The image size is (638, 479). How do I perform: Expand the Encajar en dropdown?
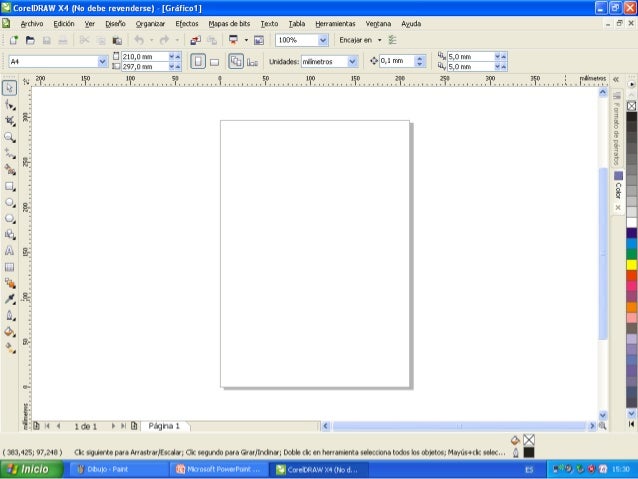tap(380, 40)
